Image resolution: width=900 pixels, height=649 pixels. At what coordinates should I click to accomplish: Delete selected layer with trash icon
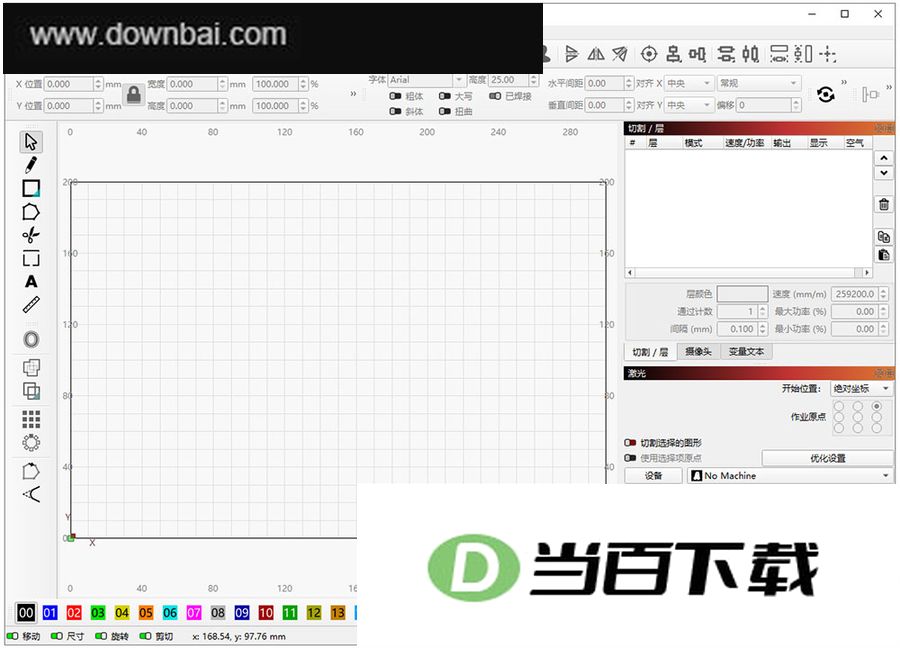pyautogui.click(x=884, y=204)
